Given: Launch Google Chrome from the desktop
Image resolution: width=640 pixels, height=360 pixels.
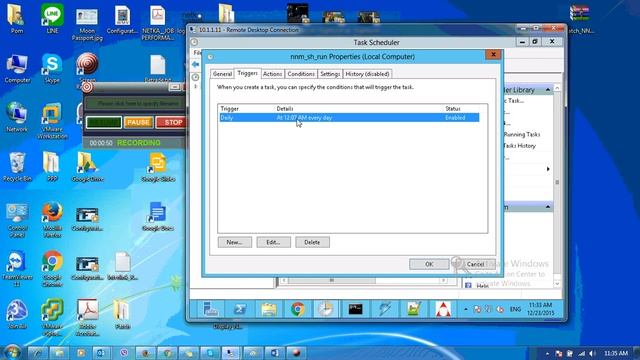Looking at the screenshot, I should (52, 269).
